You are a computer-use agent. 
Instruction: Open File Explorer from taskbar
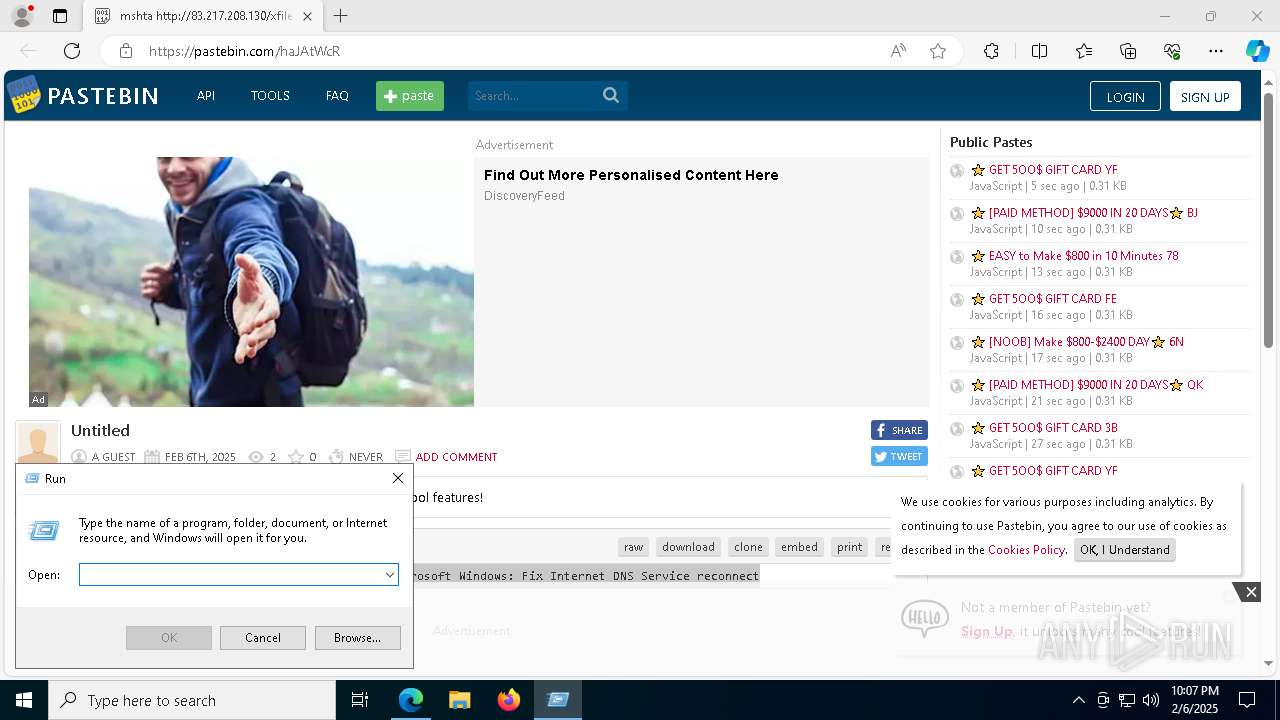point(459,700)
